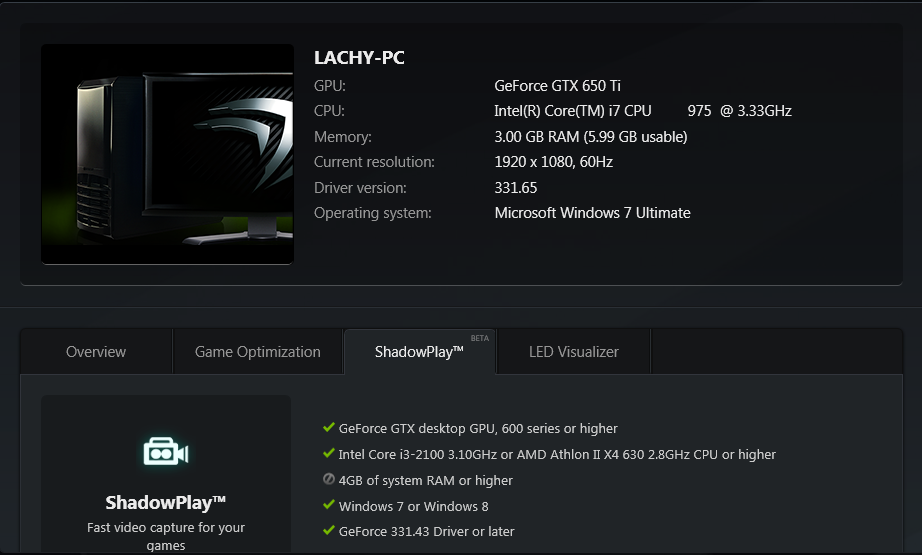Screen dimensions: 922x555
Task: Click the Fast video capture description text
Action: [166, 536]
